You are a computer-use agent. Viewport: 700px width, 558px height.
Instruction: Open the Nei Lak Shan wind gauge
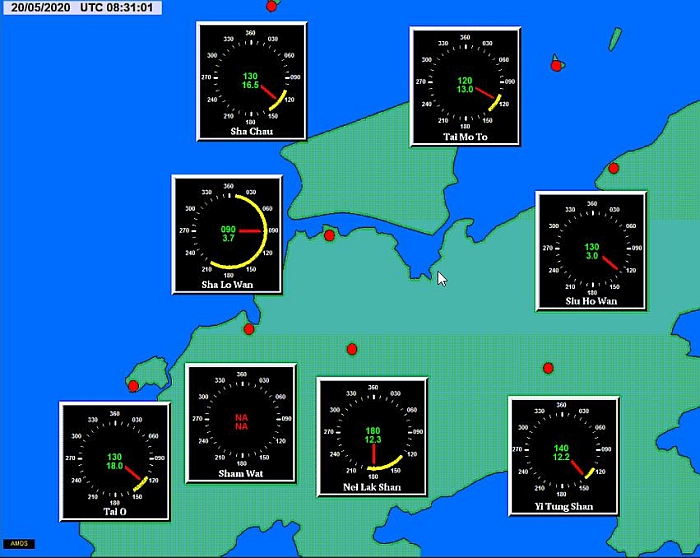[x=372, y=437]
